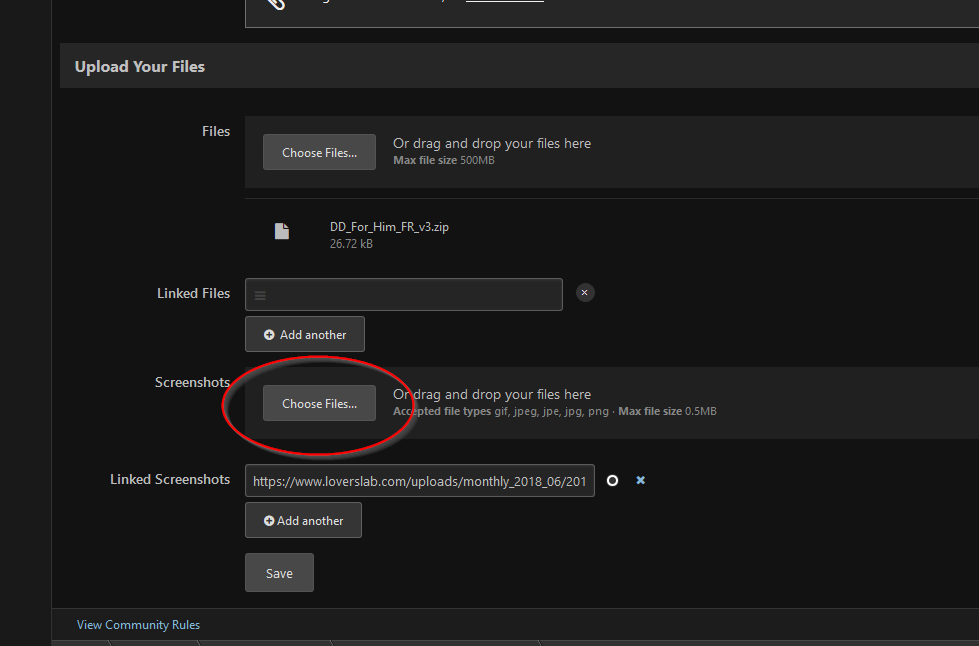Viewport: 979px width, 646px height.
Task: Click the Upload Your Files heading
Action: [140, 67]
